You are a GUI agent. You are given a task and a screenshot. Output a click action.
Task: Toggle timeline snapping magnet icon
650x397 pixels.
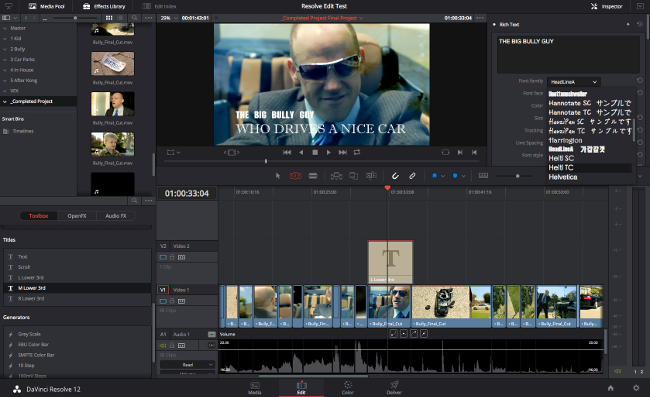395,176
